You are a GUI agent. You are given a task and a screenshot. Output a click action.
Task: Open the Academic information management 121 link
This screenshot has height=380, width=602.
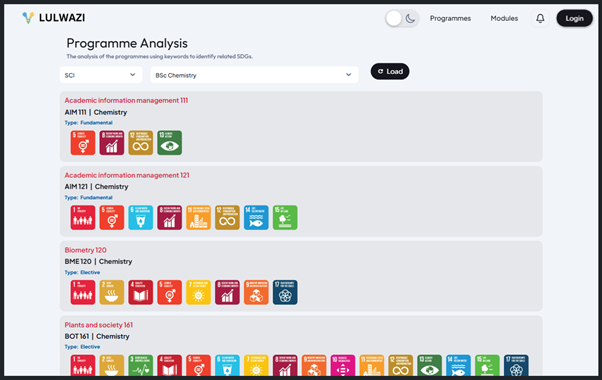pos(127,175)
